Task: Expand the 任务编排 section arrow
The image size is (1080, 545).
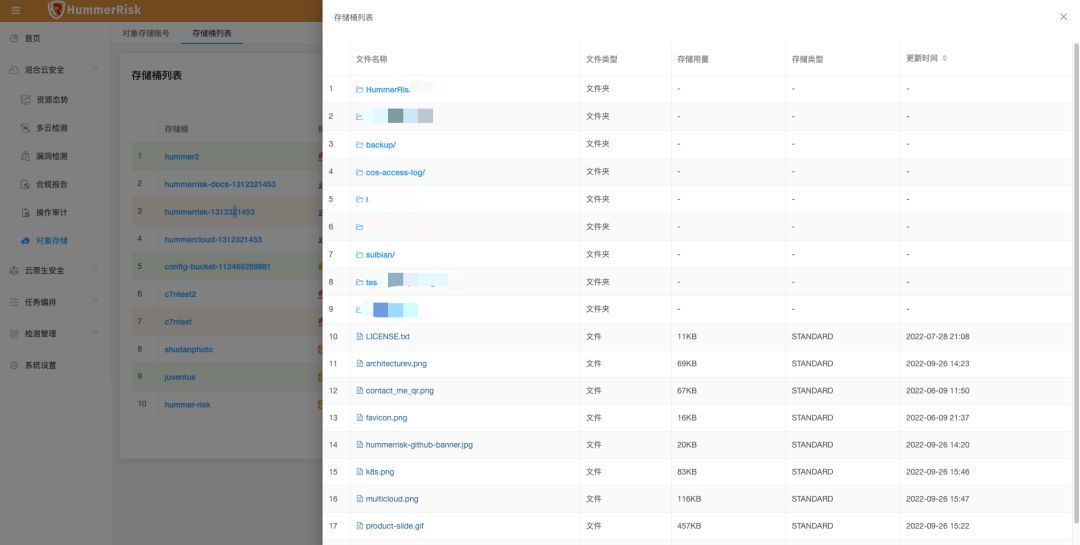Action: (95, 302)
